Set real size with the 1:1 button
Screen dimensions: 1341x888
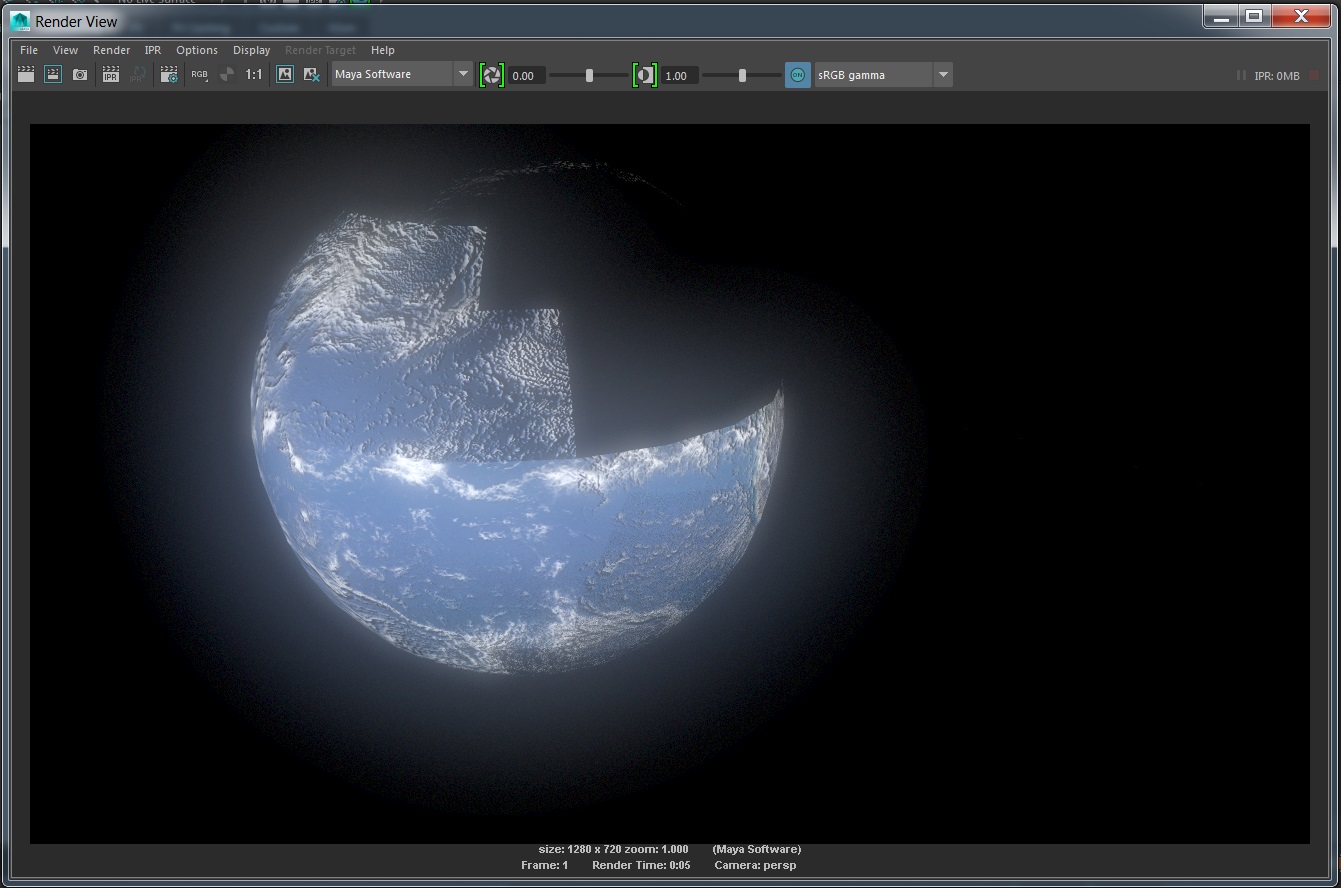254,74
